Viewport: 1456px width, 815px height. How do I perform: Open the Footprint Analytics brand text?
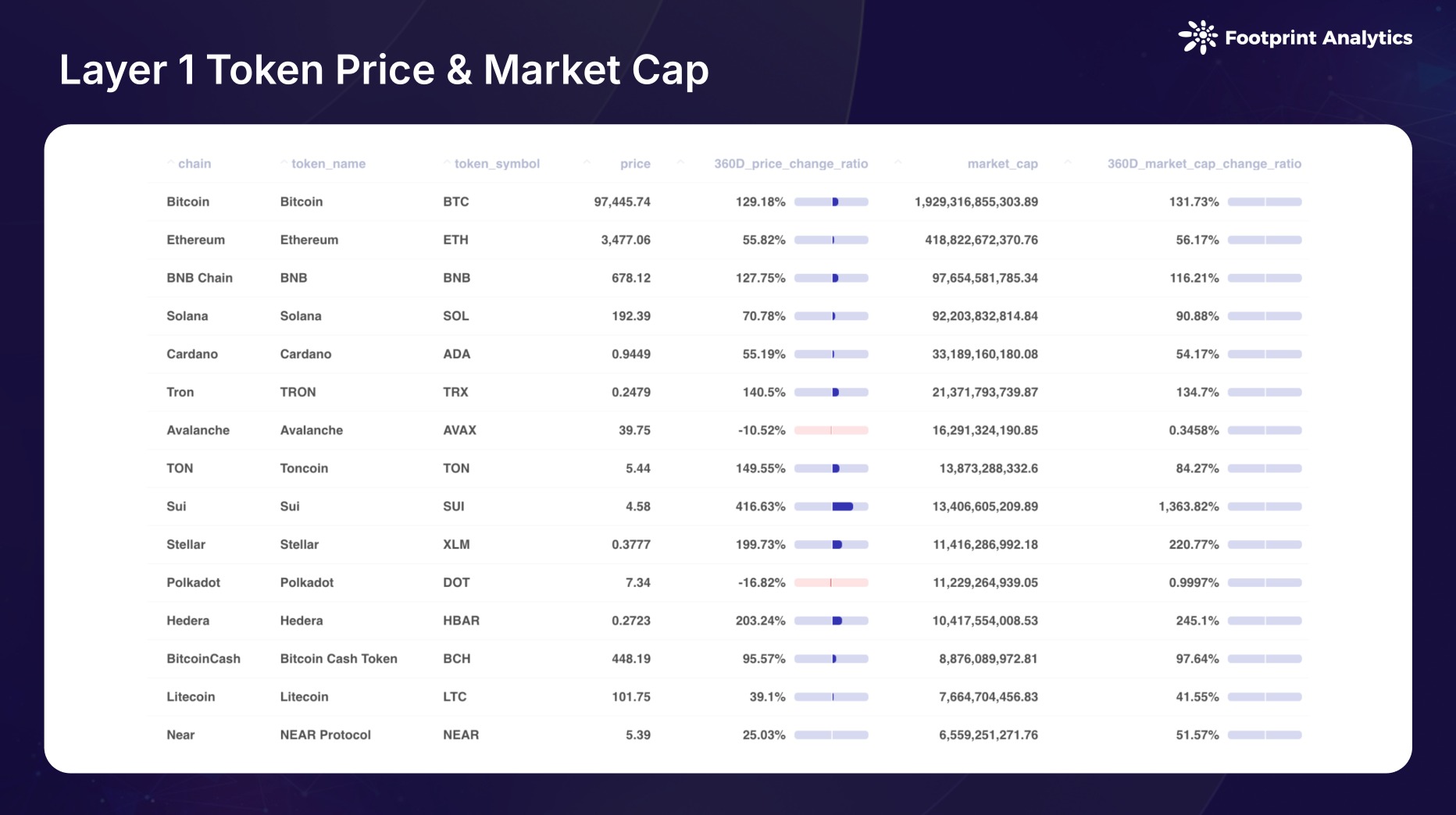click(1319, 37)
